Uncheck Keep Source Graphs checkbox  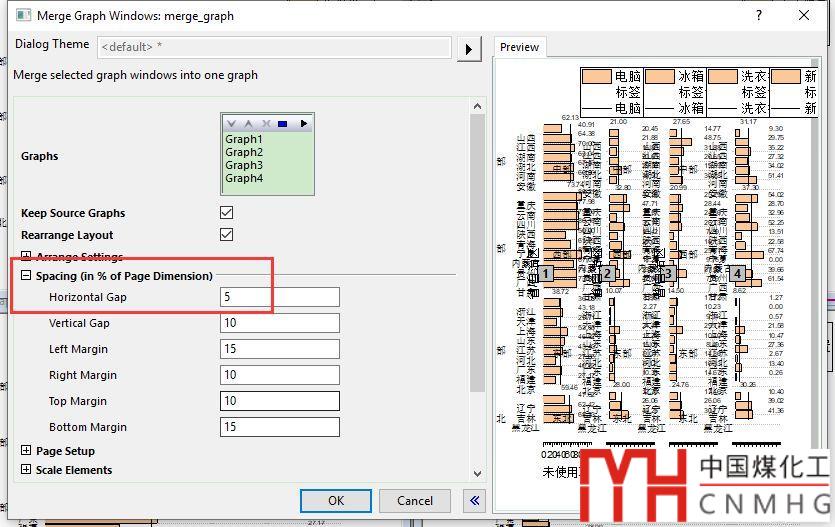[227, 213]
